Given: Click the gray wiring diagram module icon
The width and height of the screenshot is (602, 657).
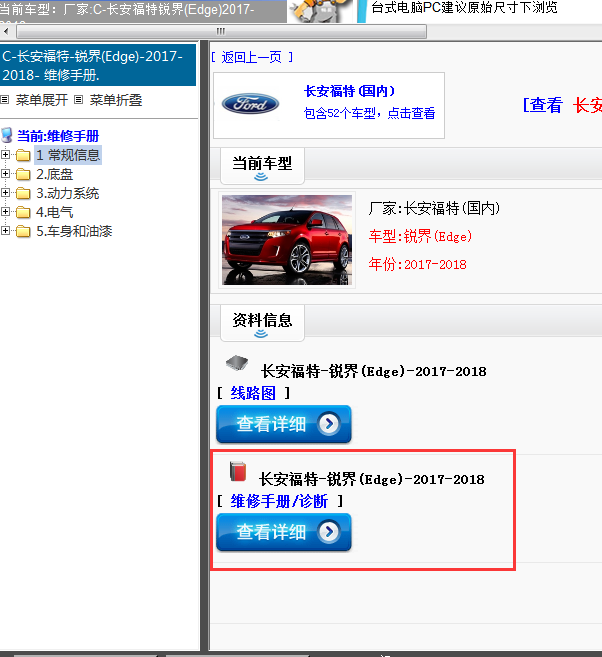Looking at the screenshot, I should click(x=237, y=363).
